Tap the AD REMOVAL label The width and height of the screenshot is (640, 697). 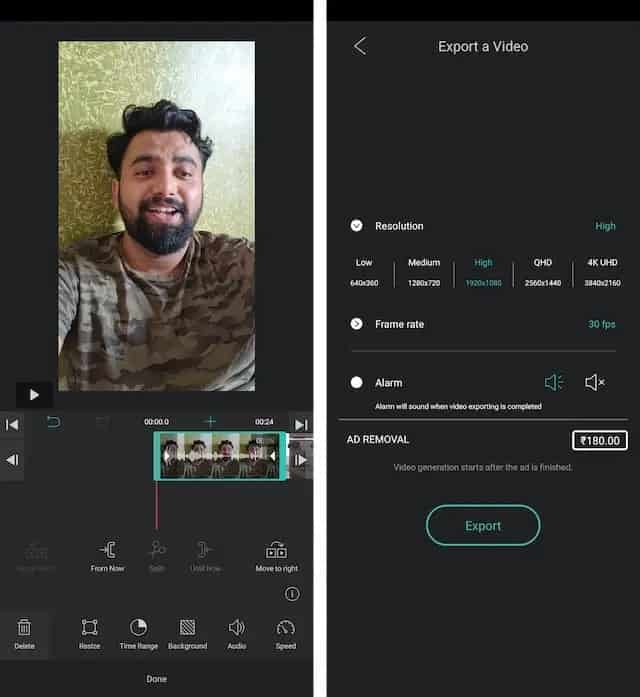378,440
